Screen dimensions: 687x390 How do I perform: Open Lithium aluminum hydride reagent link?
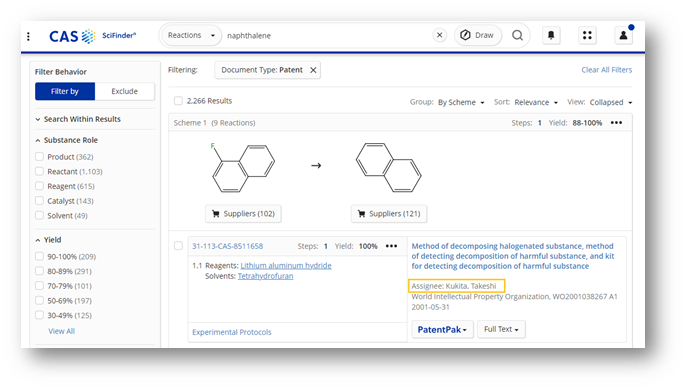click(286, 266)
